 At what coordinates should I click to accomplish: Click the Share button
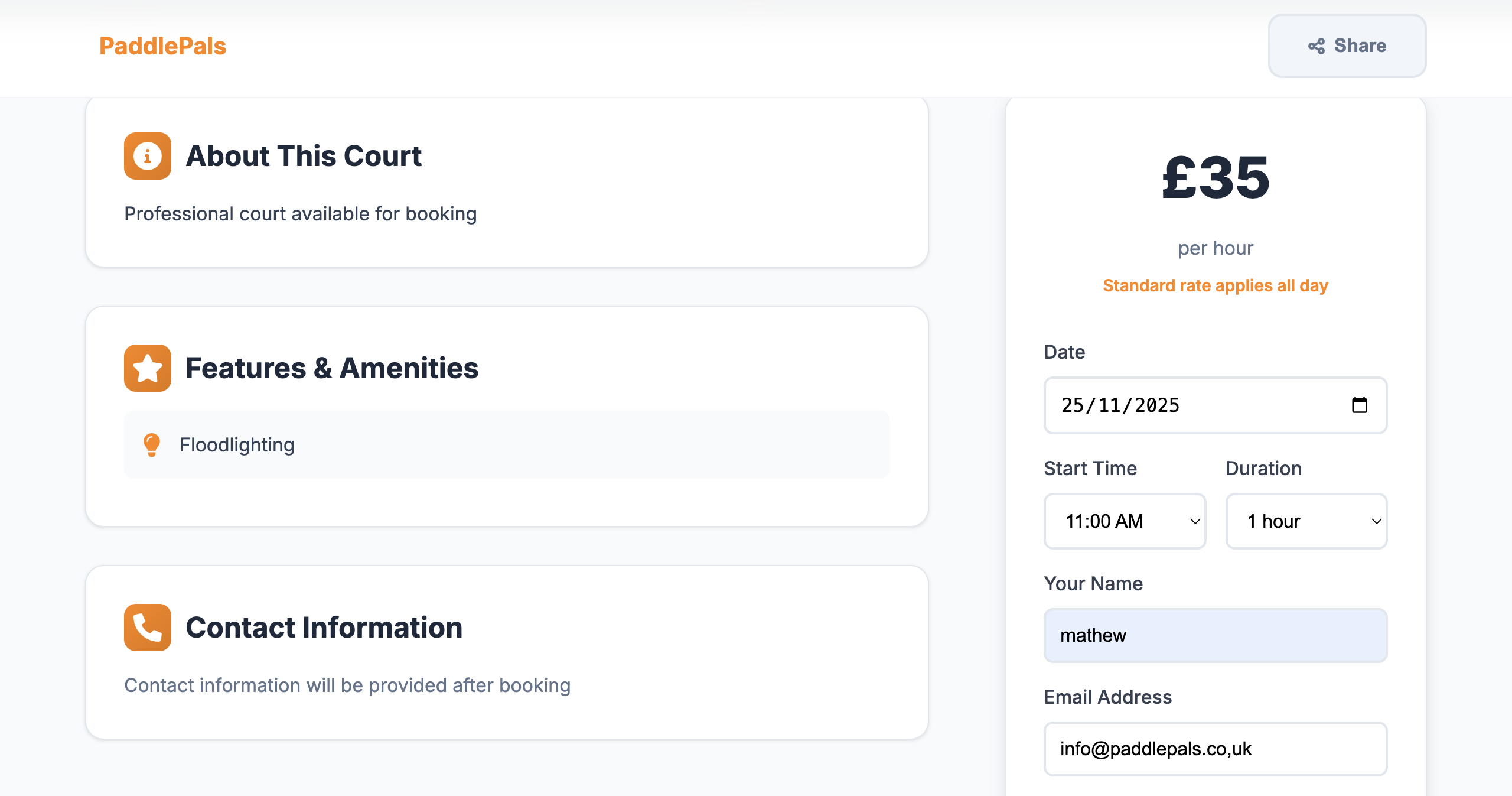(1347, 46)
